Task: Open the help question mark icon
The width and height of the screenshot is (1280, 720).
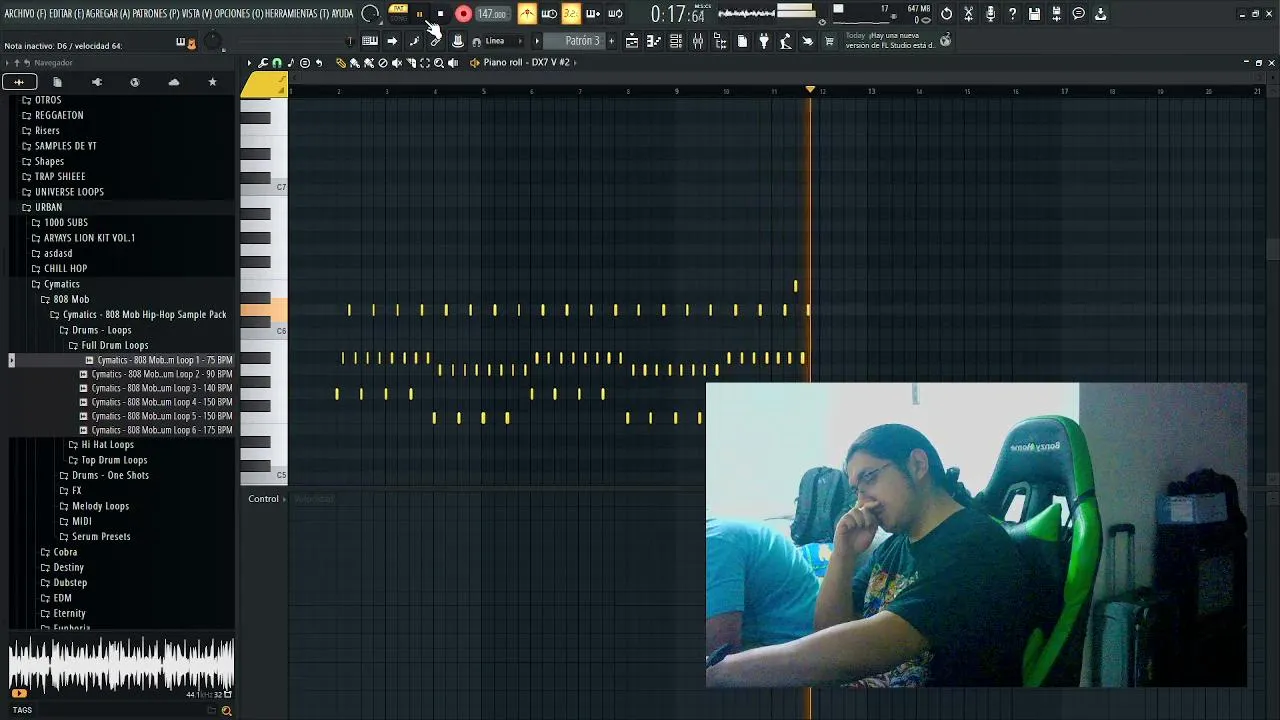Action: [x=1013, y=14]
